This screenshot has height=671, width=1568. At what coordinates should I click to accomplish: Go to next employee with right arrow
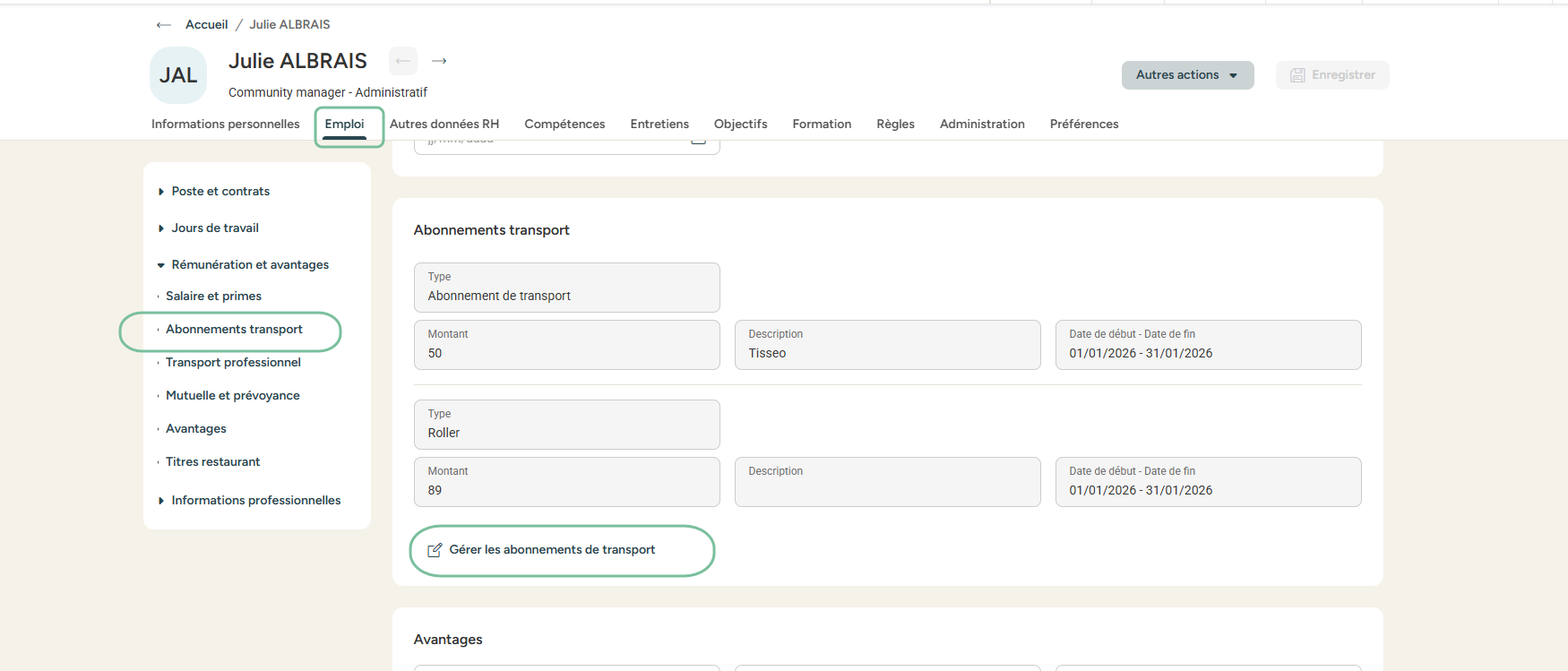pyautogui.click(x=439, y=61)
